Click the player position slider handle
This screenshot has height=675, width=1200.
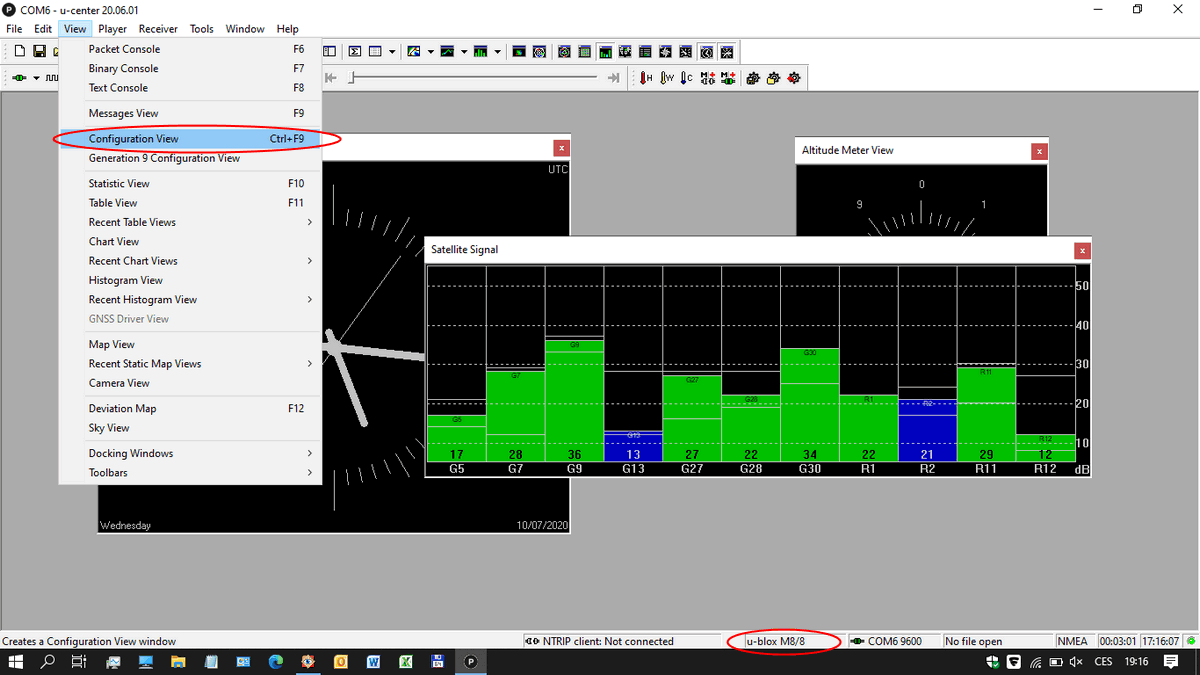pyautogui.click(x=351, y=78)
